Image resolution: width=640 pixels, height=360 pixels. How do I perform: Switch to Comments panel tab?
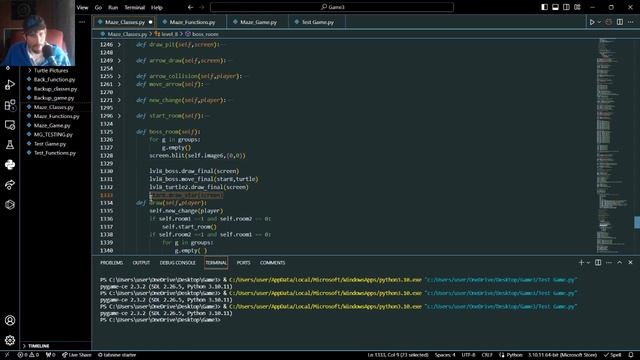point(272,263)
